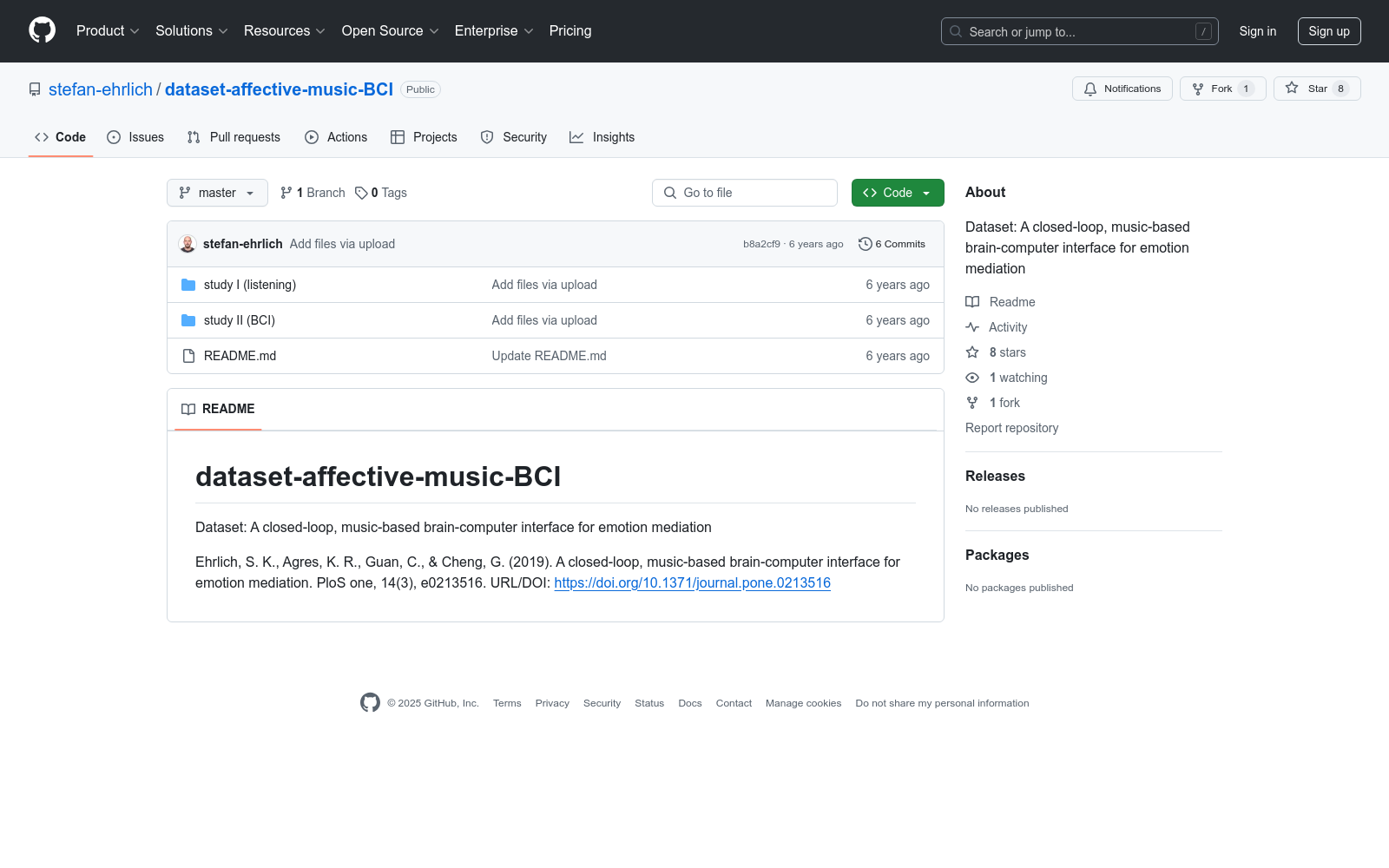Open the Resources dropdown
Viewport: 1389px width, 868px height.
pyautogui.click(x=285, y=31)
